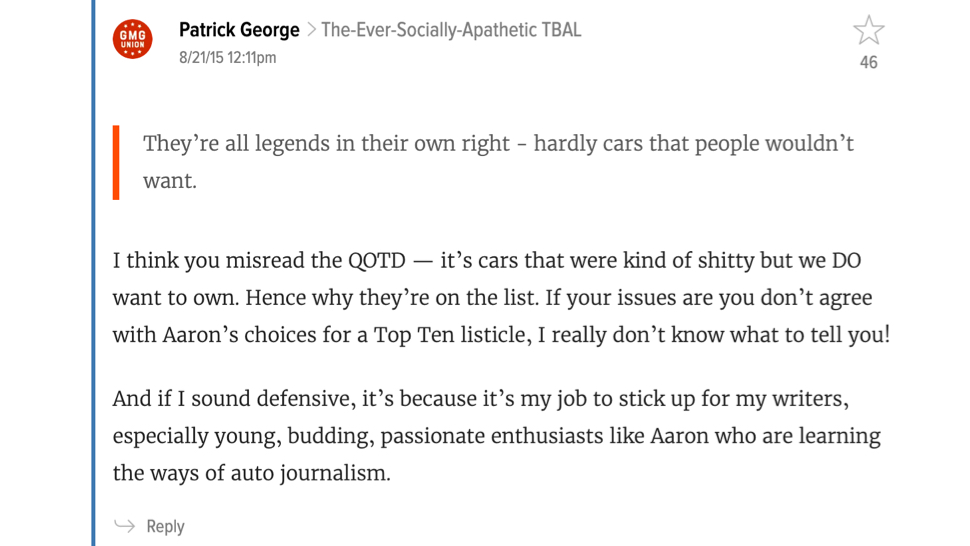Click the paragraph starting "And if I sound defensive"

click(x=496, y=436)
